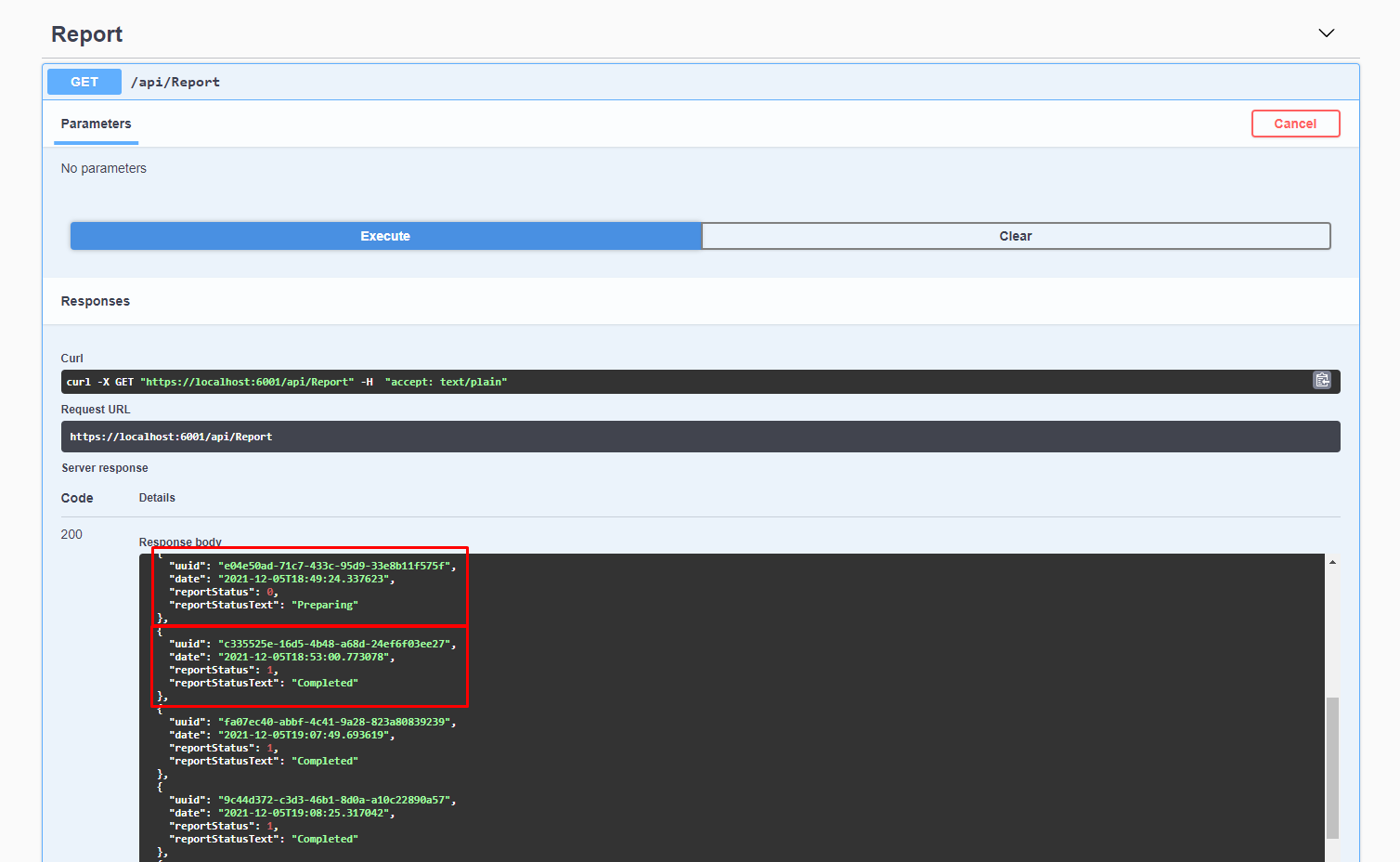Click the Curl label
1400x862 pixels.
pos(72,359)
